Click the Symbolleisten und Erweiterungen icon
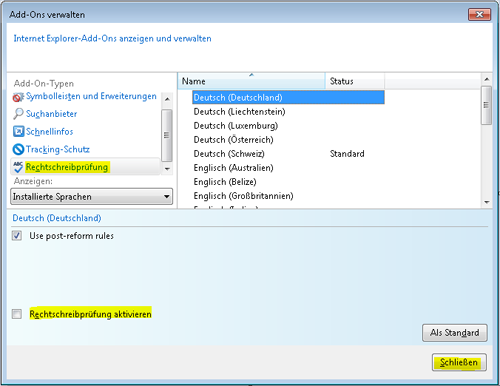This screenshot has height=386, width=500. pyautogui.click(x=18, y=97)
